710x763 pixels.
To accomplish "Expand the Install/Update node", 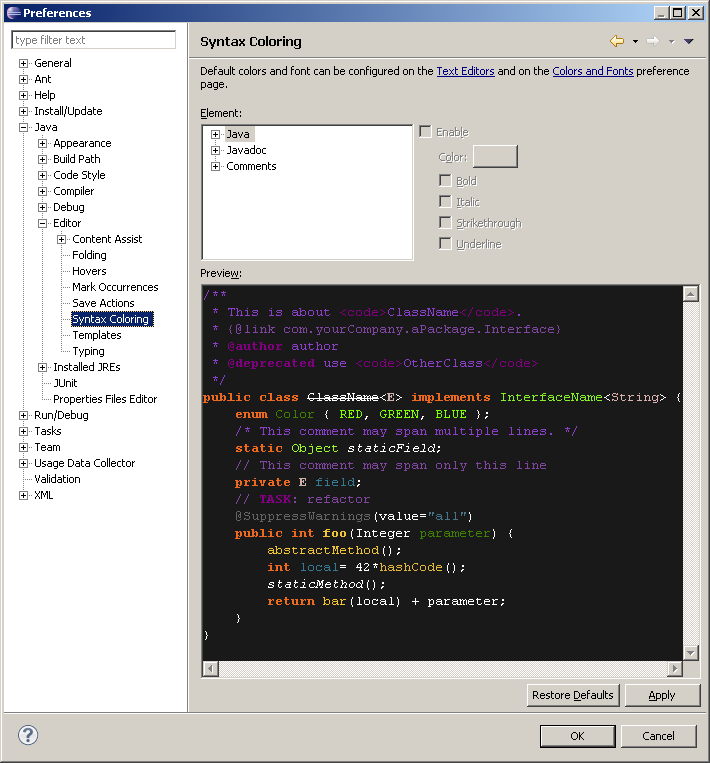I will (23, 111).
